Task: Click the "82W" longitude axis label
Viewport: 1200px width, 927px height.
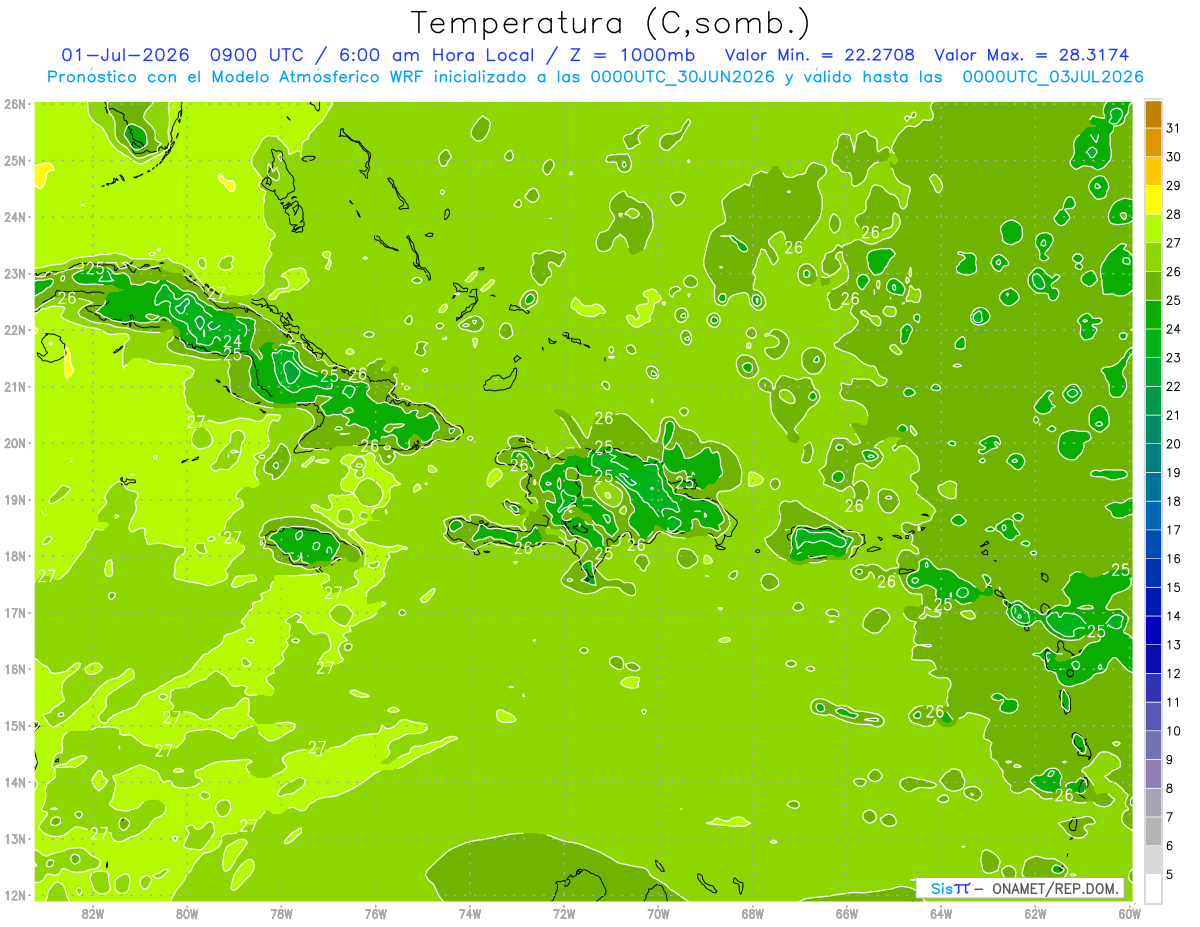Action: [x=93, y=913]
